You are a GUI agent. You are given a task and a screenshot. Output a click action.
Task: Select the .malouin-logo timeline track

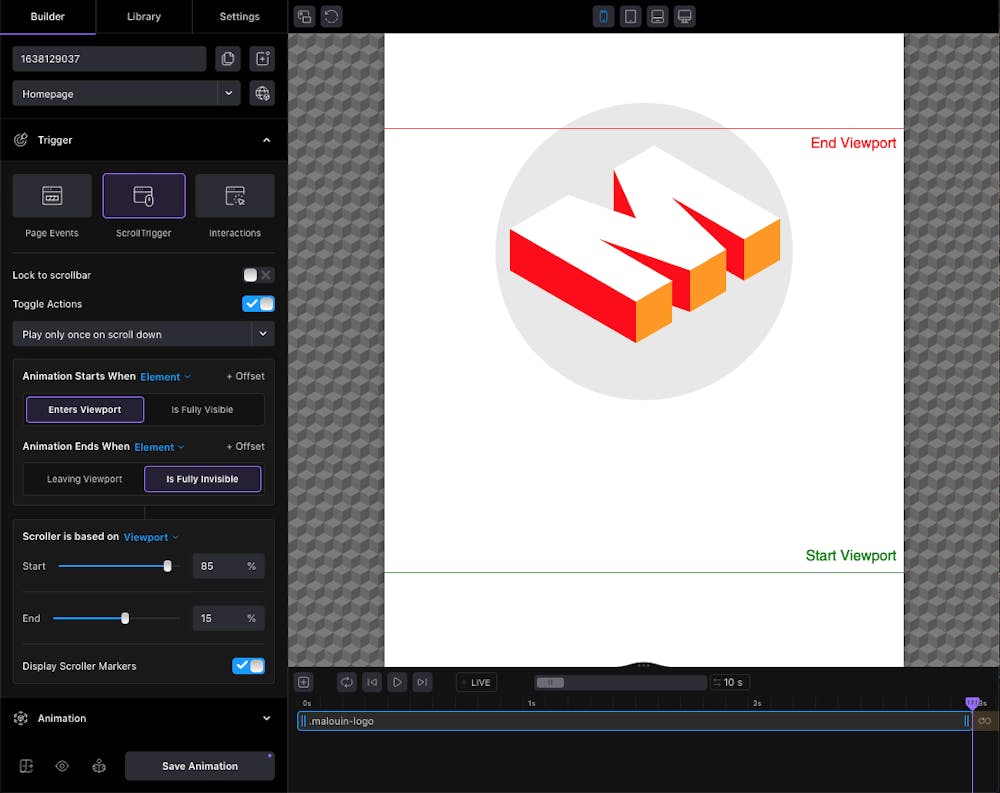(x=635, y=721)
